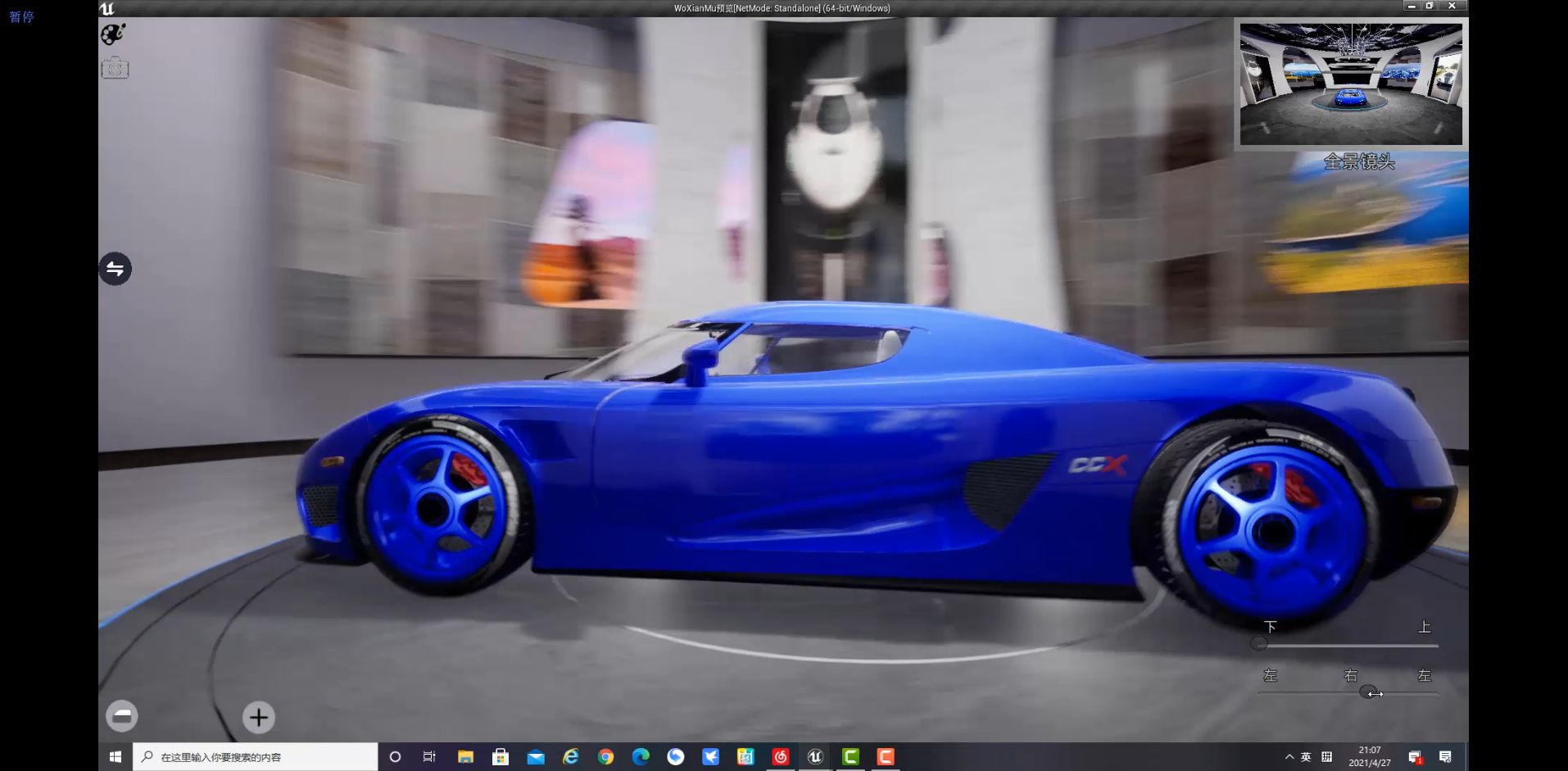This screenshot has height=771, width=1568.
Task: Open the Windows Start menu
Action: [116, 757]
